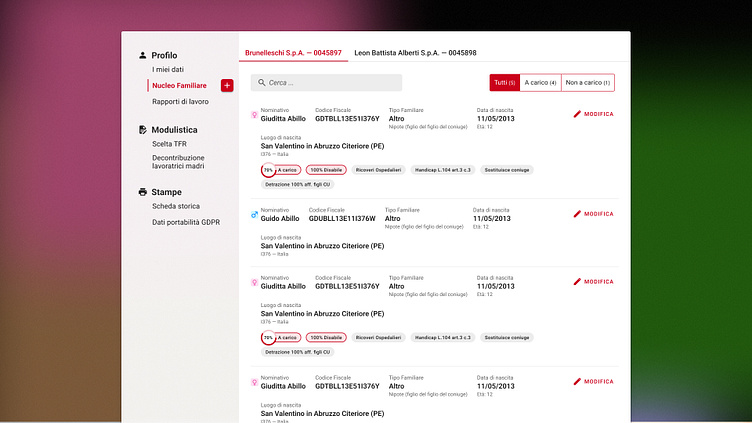The image size is (752, 423).
Task: Open Scelta TFR form
Action: (x=169, y=144)
